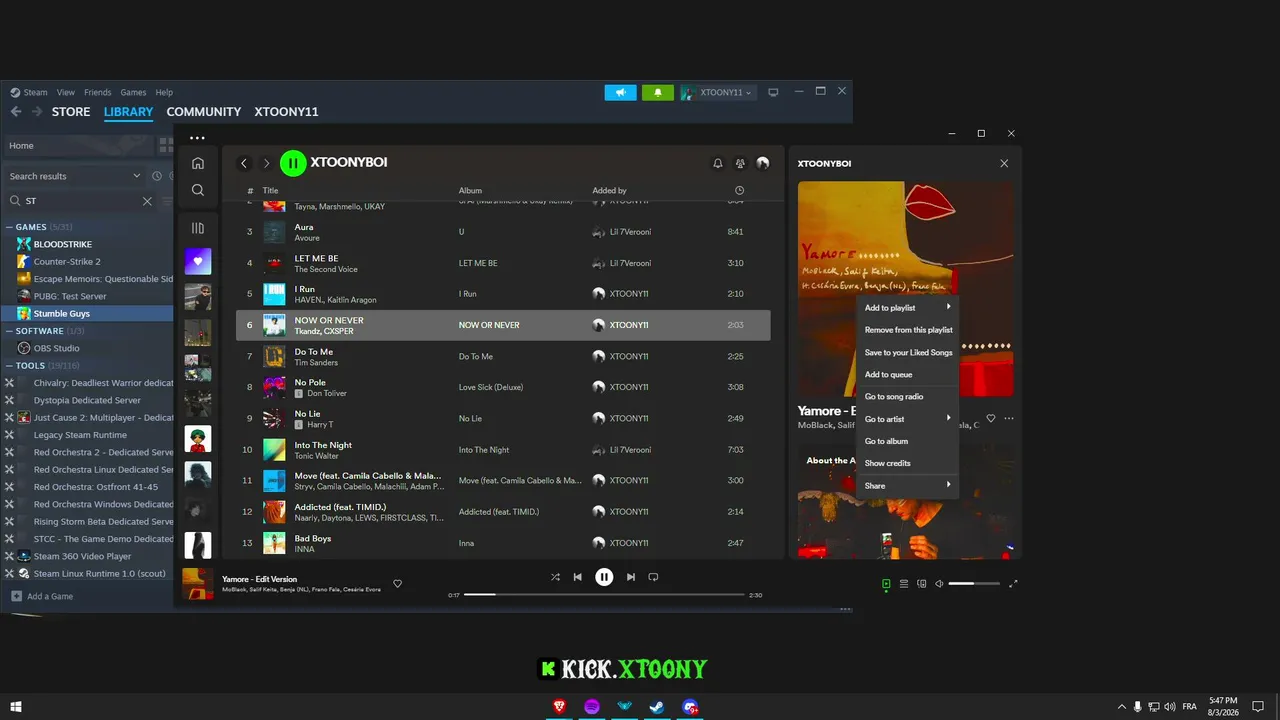1280x720 pixels.
Task: Adjust the Spotify volume slider
Action: click(974, 584)
